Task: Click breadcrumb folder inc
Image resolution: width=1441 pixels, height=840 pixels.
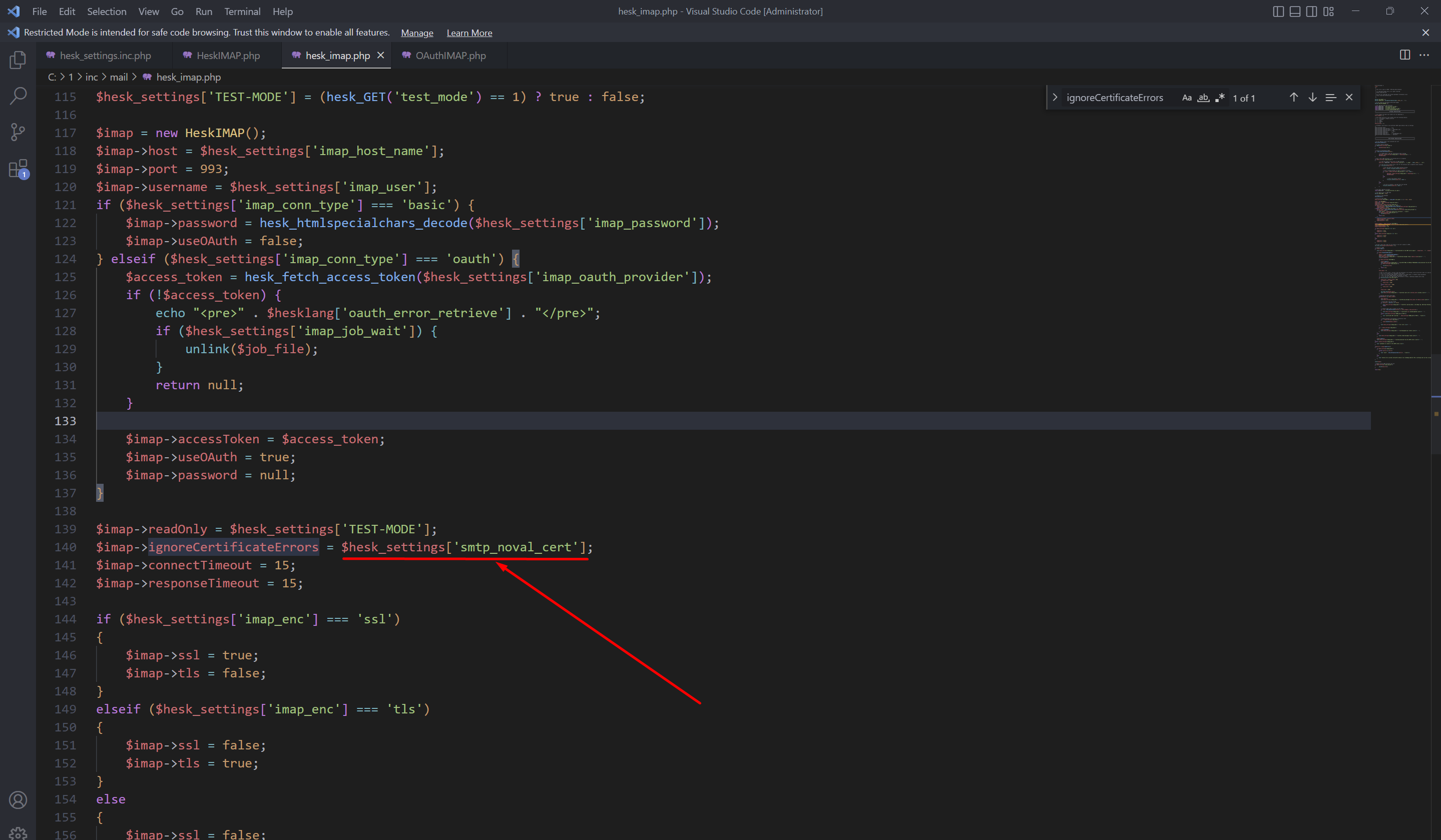Action: [x=92, y=77]
